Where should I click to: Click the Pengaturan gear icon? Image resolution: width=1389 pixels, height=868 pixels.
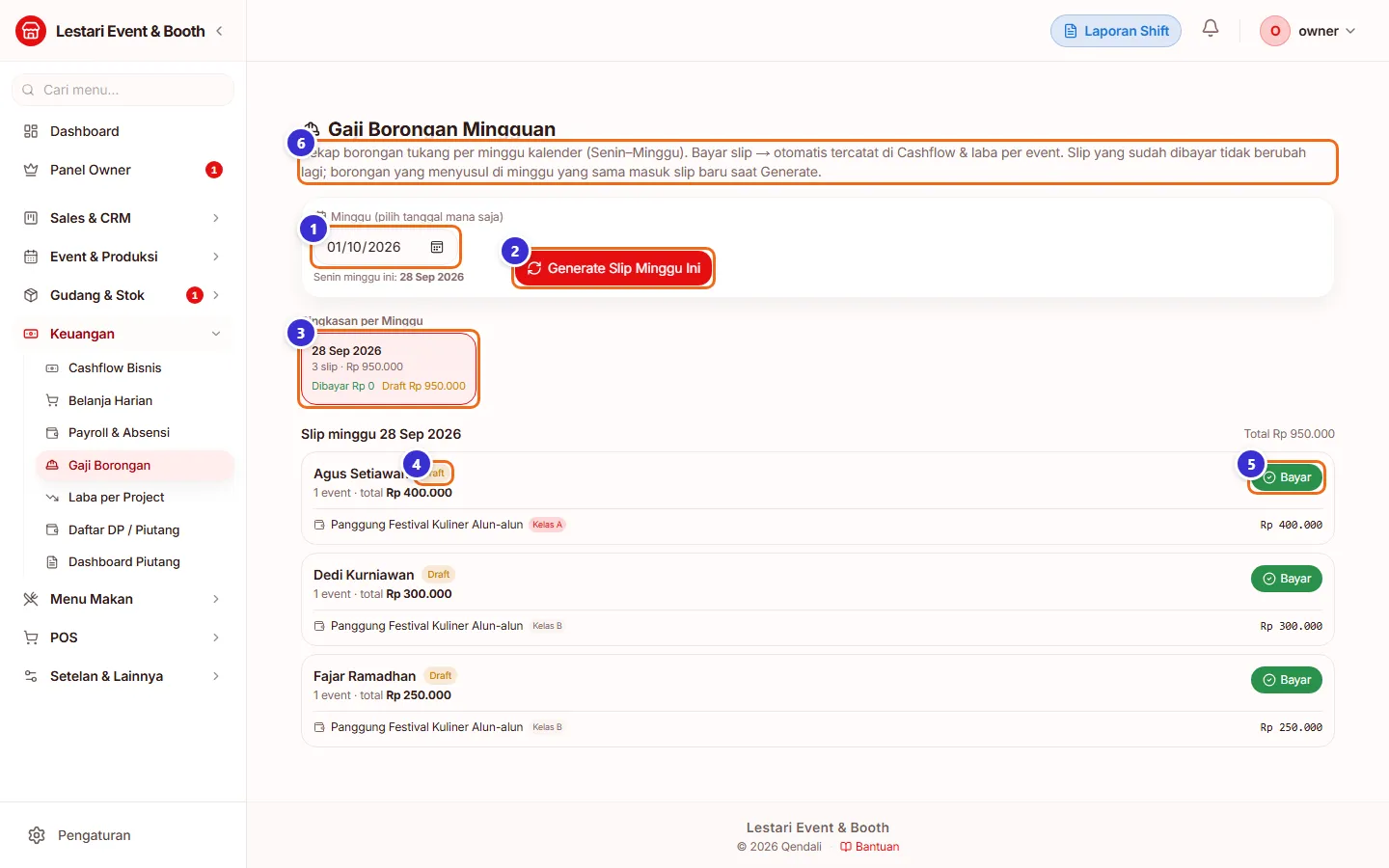tap(37, 835)
